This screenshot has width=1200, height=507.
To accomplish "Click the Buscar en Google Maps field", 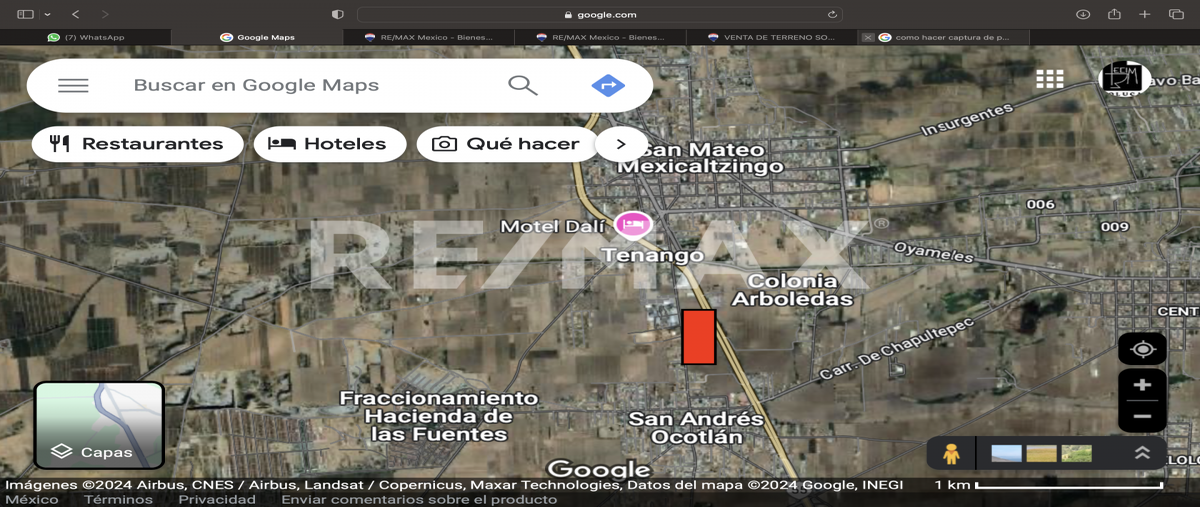I will pyautogui.click(x=300, y=85).
